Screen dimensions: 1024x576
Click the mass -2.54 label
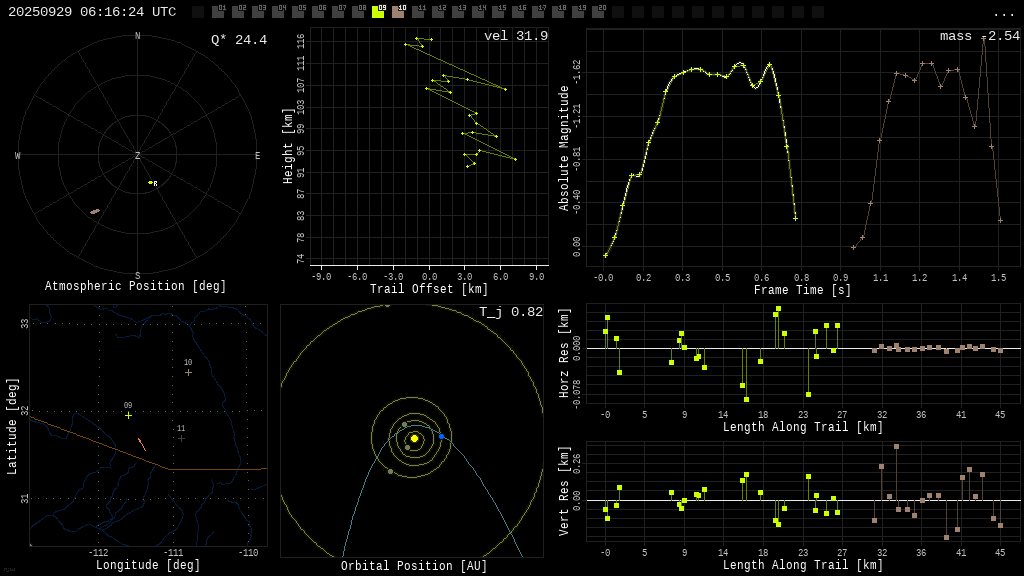(979, 36)
